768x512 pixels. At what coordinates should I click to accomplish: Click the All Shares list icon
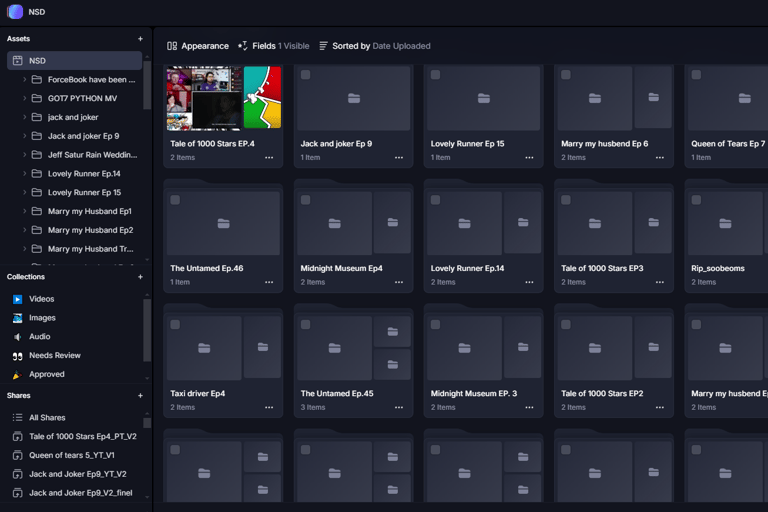click(x=18, y=417)
